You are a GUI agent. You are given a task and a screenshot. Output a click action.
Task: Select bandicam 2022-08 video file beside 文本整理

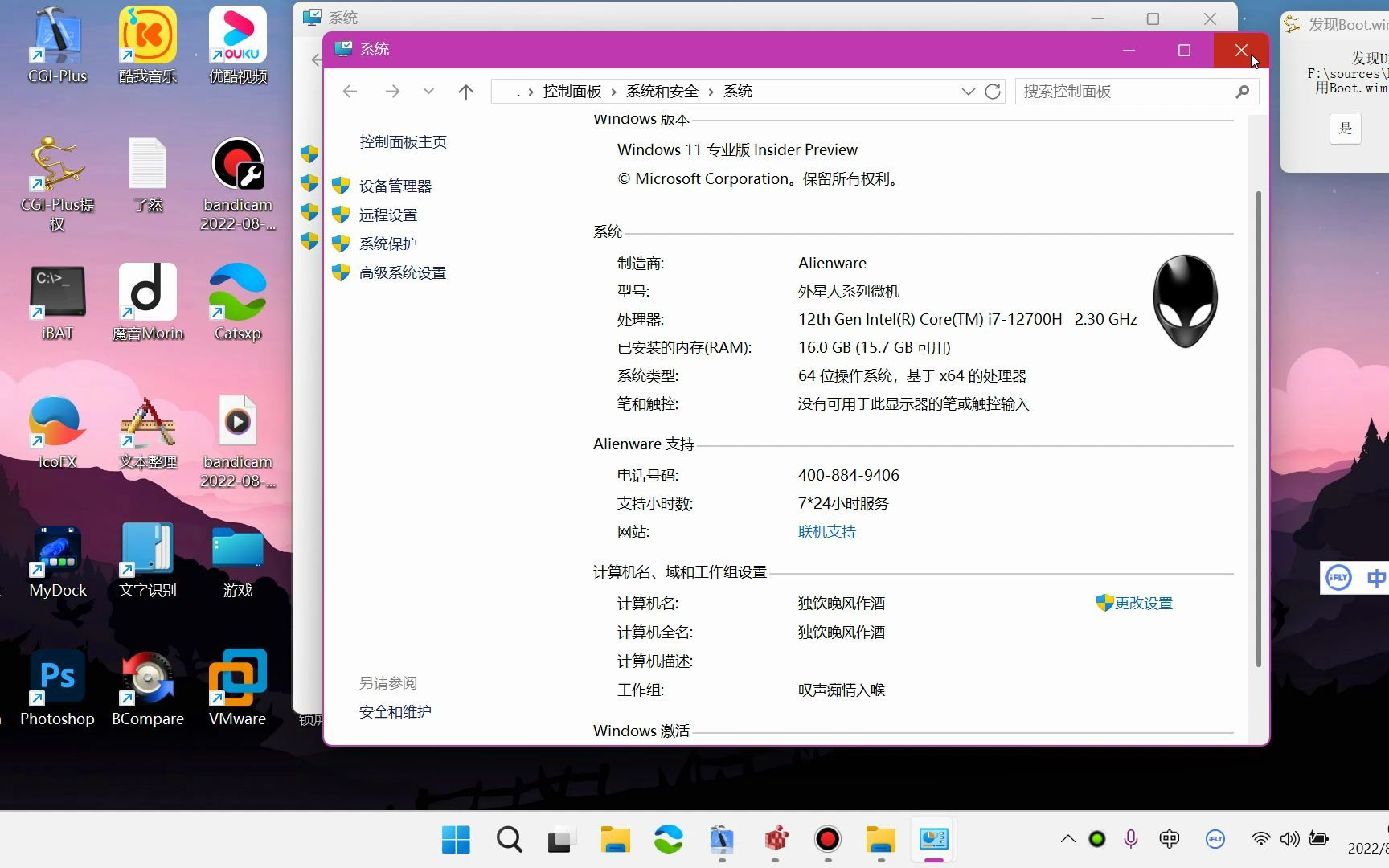pyautogui.click(x=238, y=442)
